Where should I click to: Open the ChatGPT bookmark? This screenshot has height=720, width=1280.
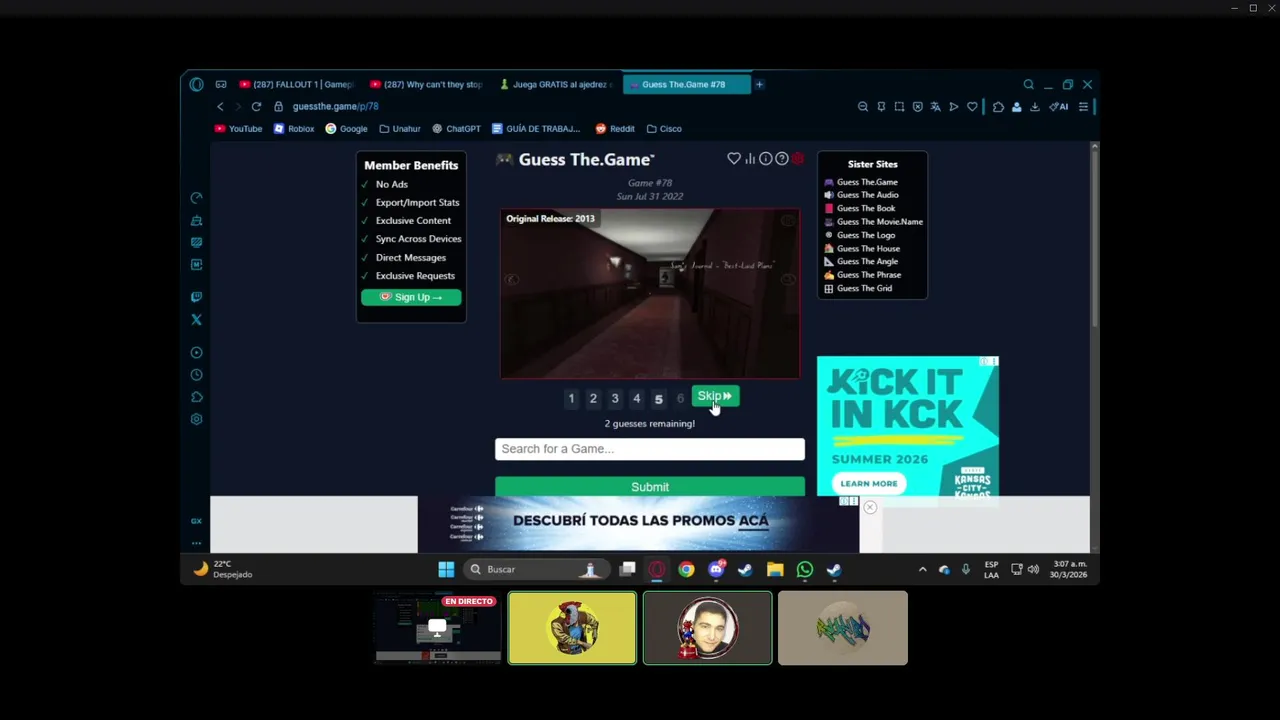(x=456, y=129)
